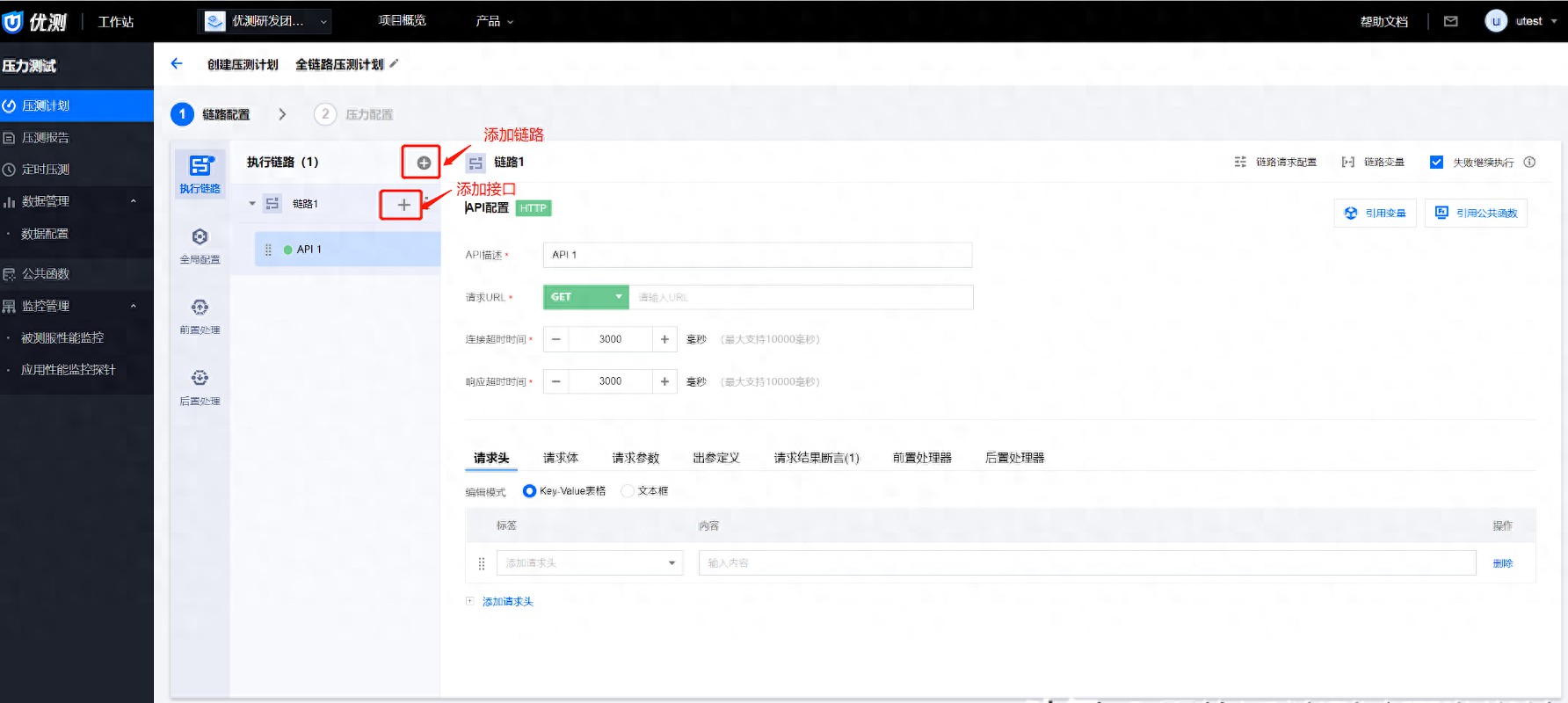Click chain icon on 链路1 tree row

coord(272,204)
